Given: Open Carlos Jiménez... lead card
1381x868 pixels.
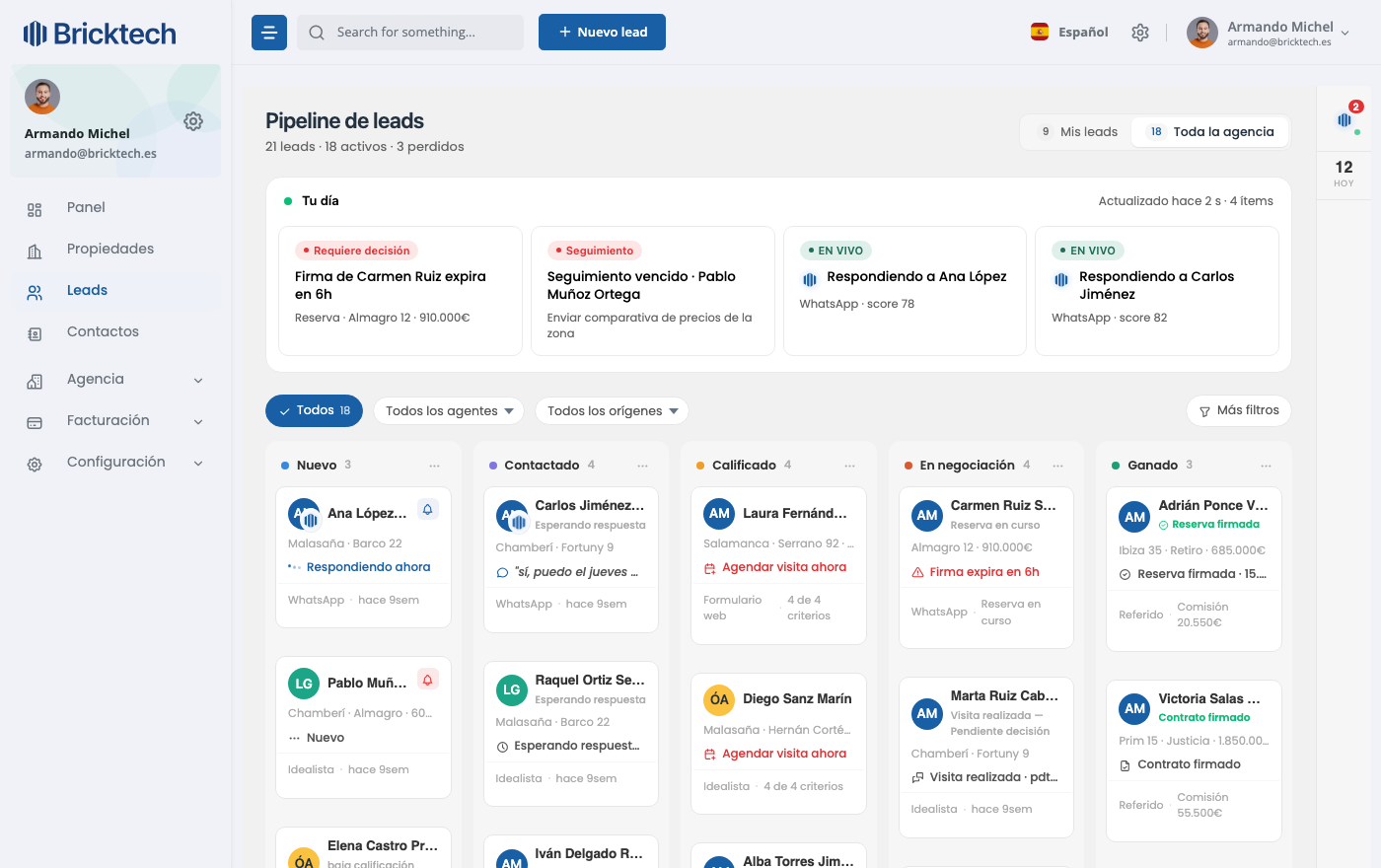Looking at the screenshot, I should tap(571, 559).
